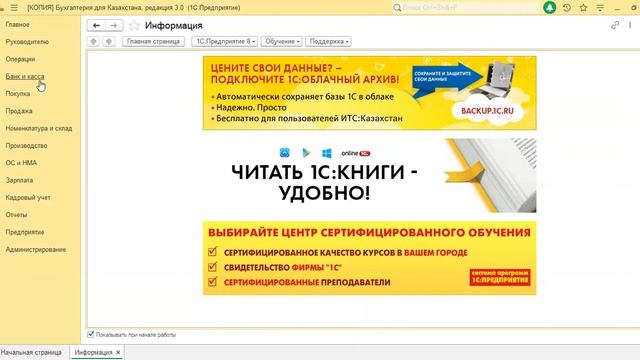This screenshot has width=640, height=360.
Task: Click the система программ 1С:Предприятие red badge
Action: click(500, 277)
